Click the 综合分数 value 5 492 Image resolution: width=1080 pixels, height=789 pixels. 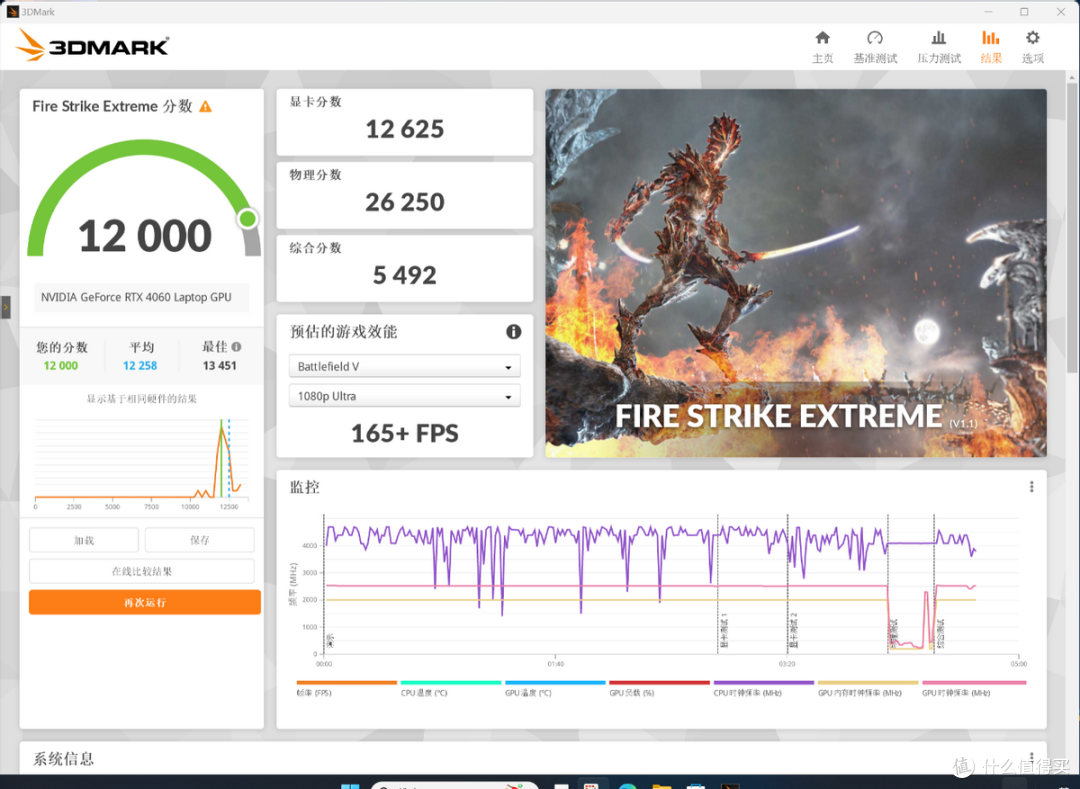(x=404, y=275)
